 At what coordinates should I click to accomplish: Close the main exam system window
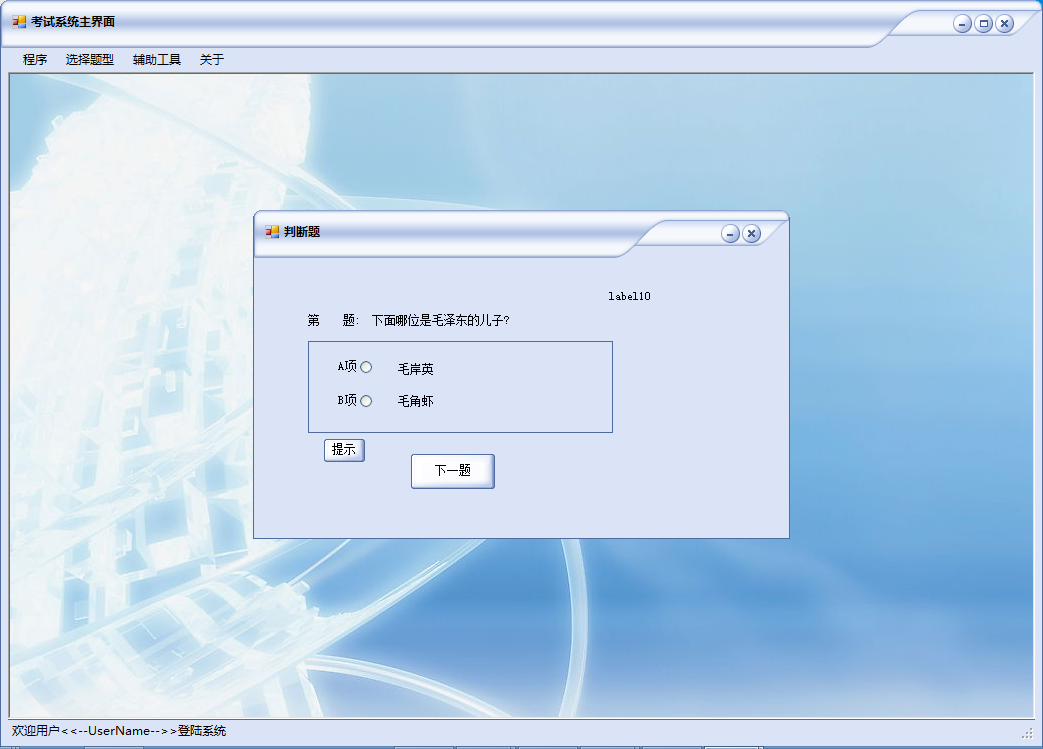point(1004,24)
